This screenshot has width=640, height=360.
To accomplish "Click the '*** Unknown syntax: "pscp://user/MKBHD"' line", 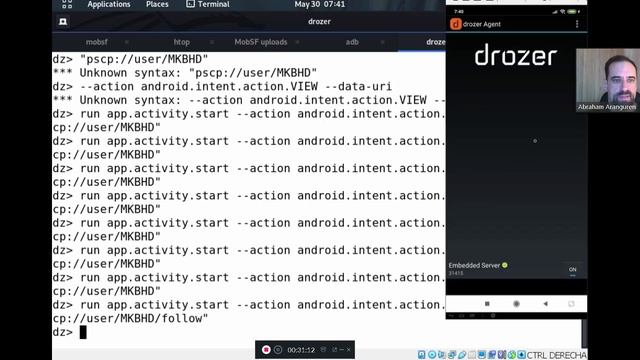I will coord(184,73).
